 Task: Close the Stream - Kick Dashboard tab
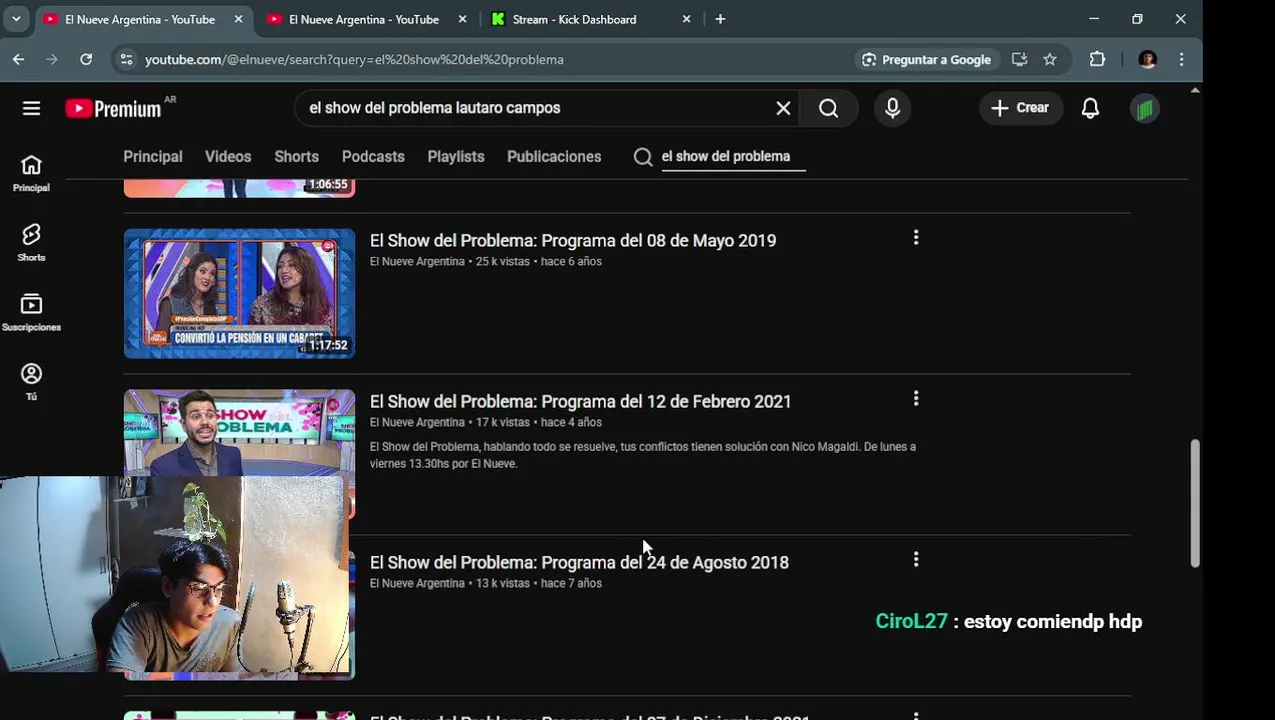[x=686, y=19]
